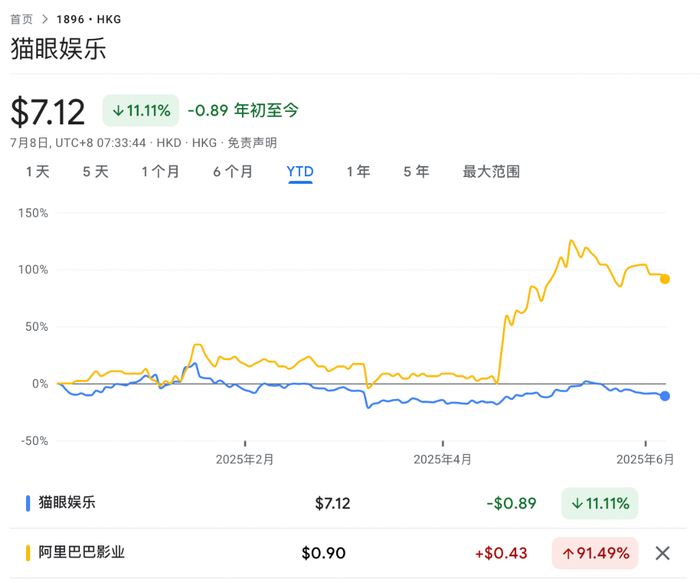The image size is (700, 583).
Task: Click the green 11.11% down badge at top
Action: tap(140, 110)
